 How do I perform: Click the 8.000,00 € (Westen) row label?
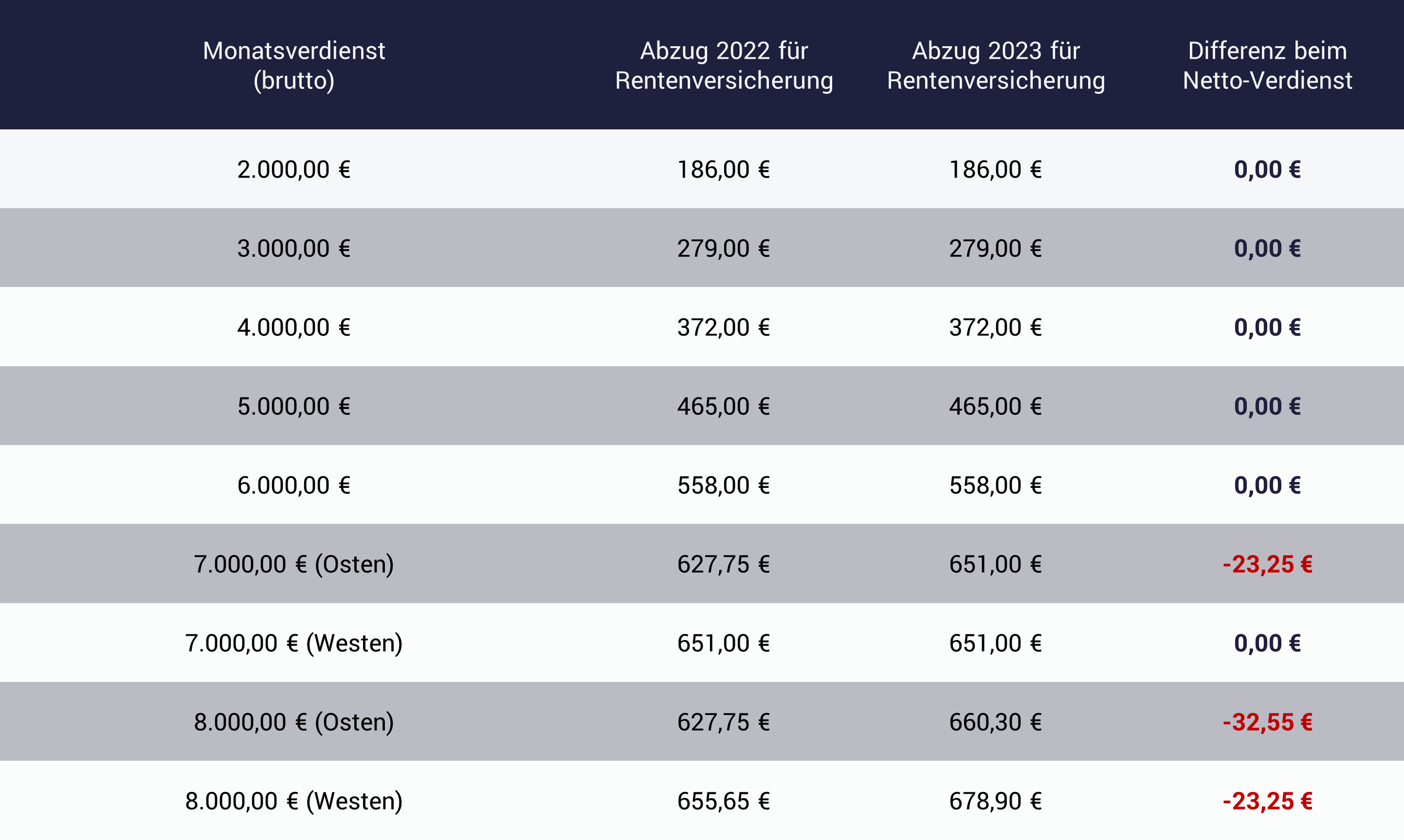pos(293,801)
